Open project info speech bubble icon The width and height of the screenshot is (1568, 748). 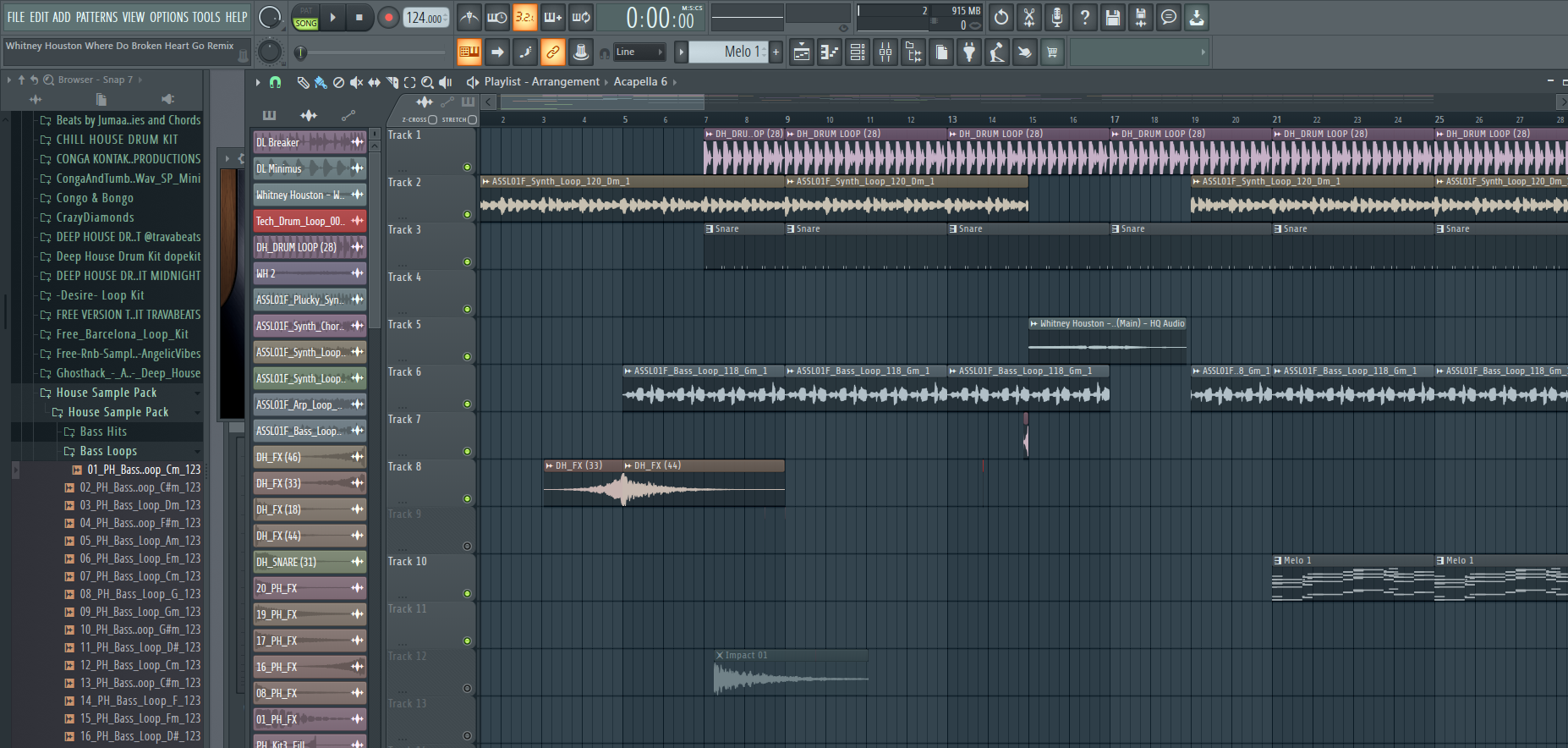[1169, 17]
